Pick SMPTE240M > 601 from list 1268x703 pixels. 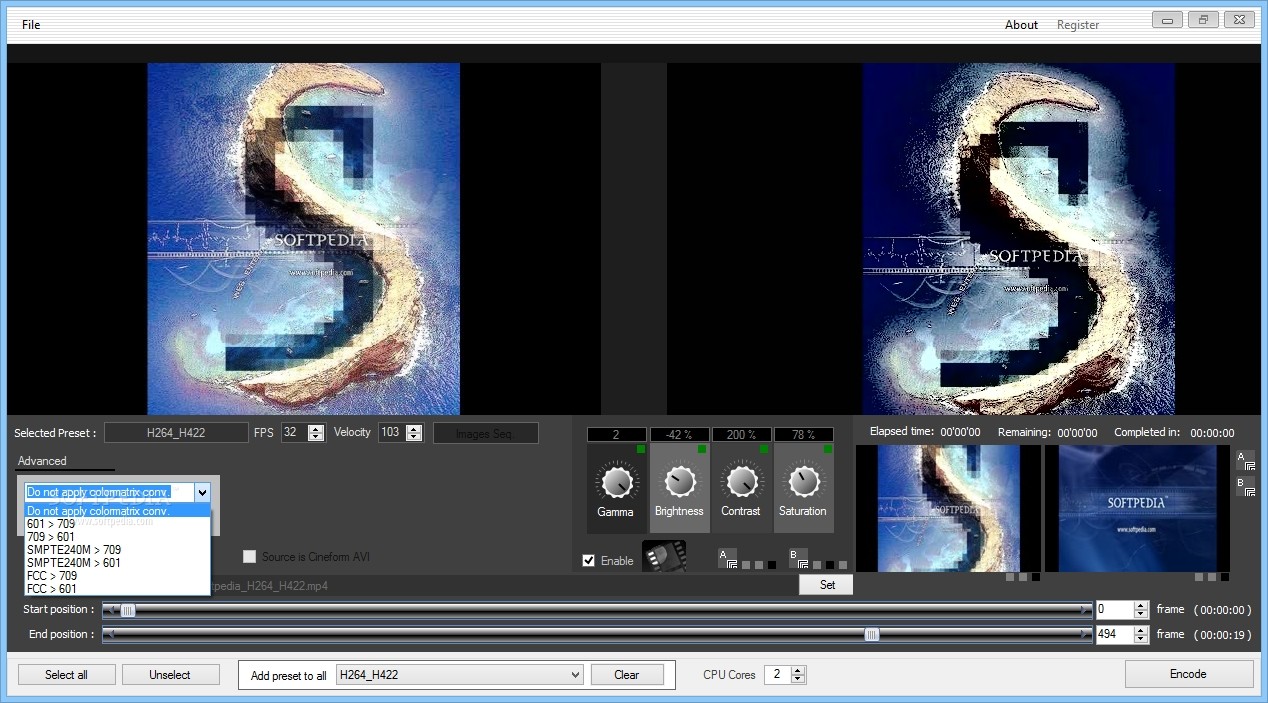118,563
